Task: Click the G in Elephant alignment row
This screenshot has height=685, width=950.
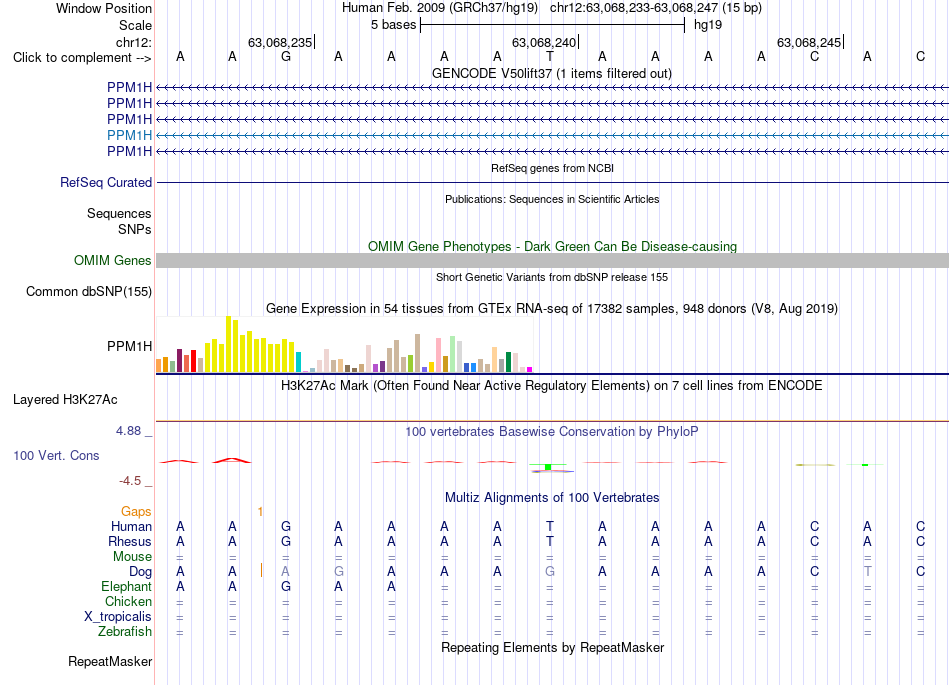Action: 286,586
